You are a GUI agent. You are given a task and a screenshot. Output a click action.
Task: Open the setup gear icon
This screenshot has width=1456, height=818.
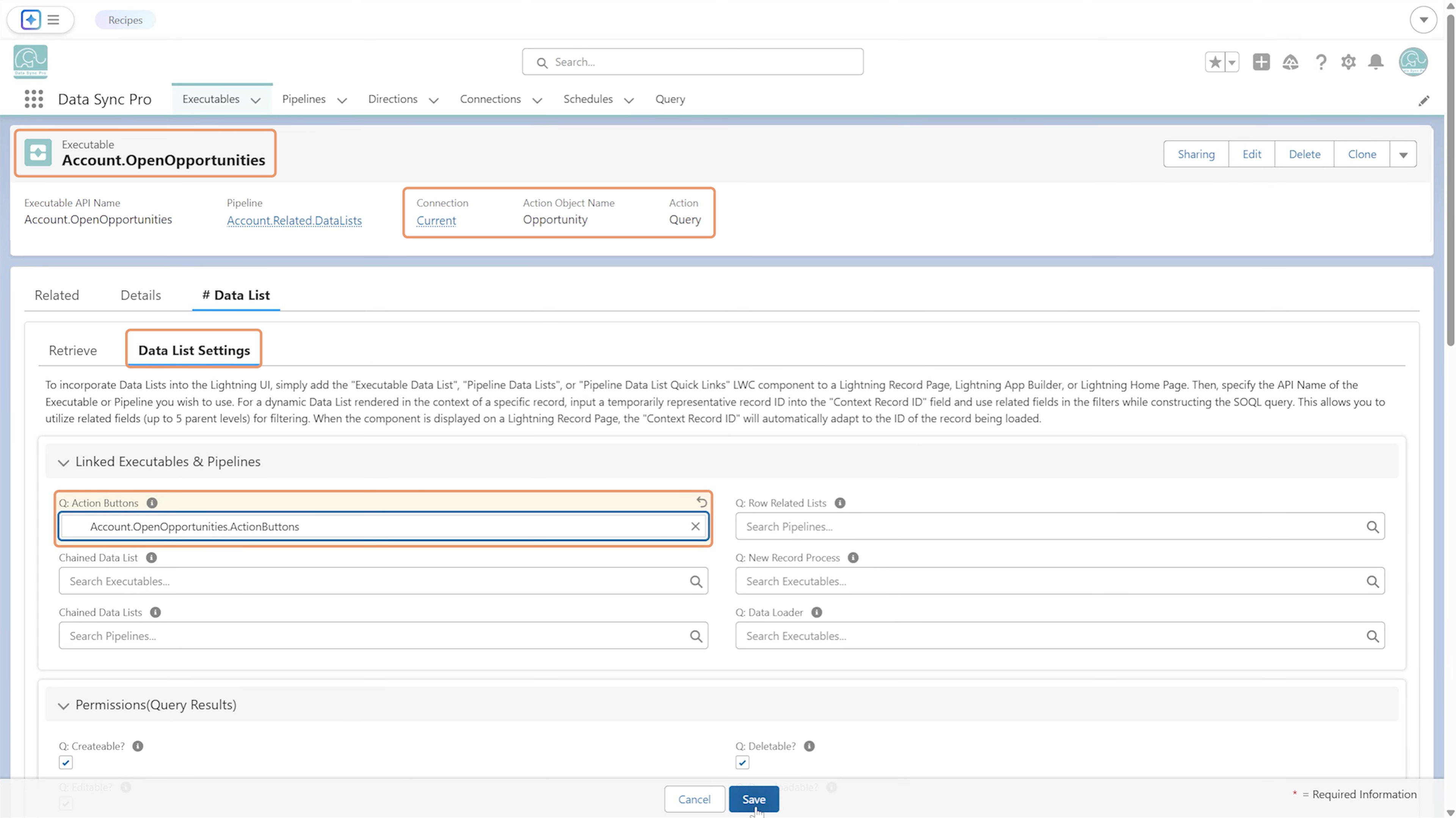click(1349, 61)
